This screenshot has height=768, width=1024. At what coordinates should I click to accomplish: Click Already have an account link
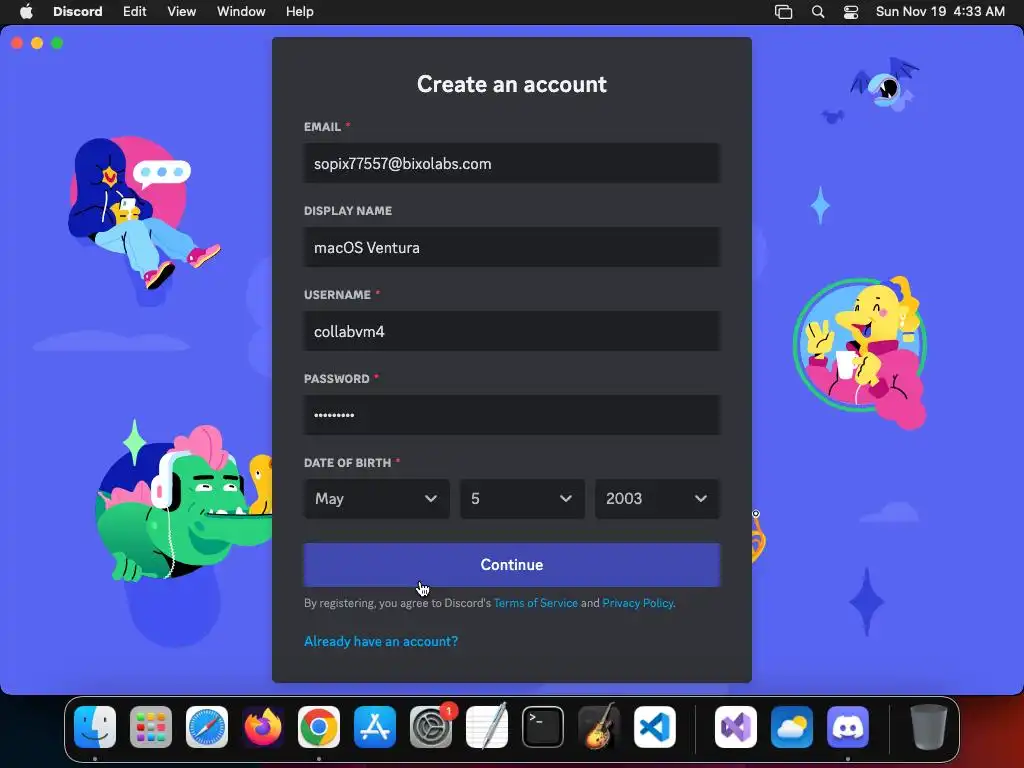[381, 641]
